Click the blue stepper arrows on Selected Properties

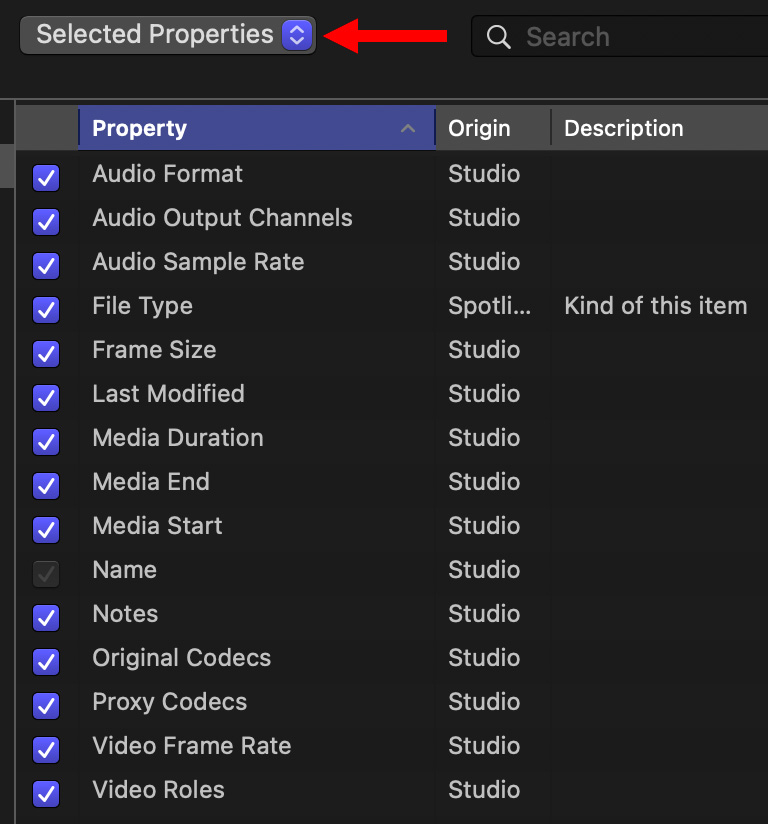[x=297, y=35]
